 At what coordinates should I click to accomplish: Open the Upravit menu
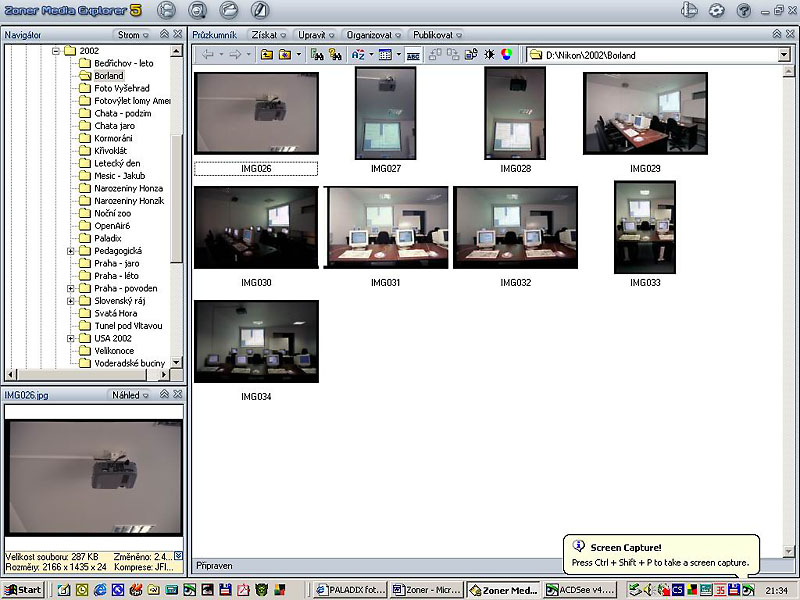point(316,35)
